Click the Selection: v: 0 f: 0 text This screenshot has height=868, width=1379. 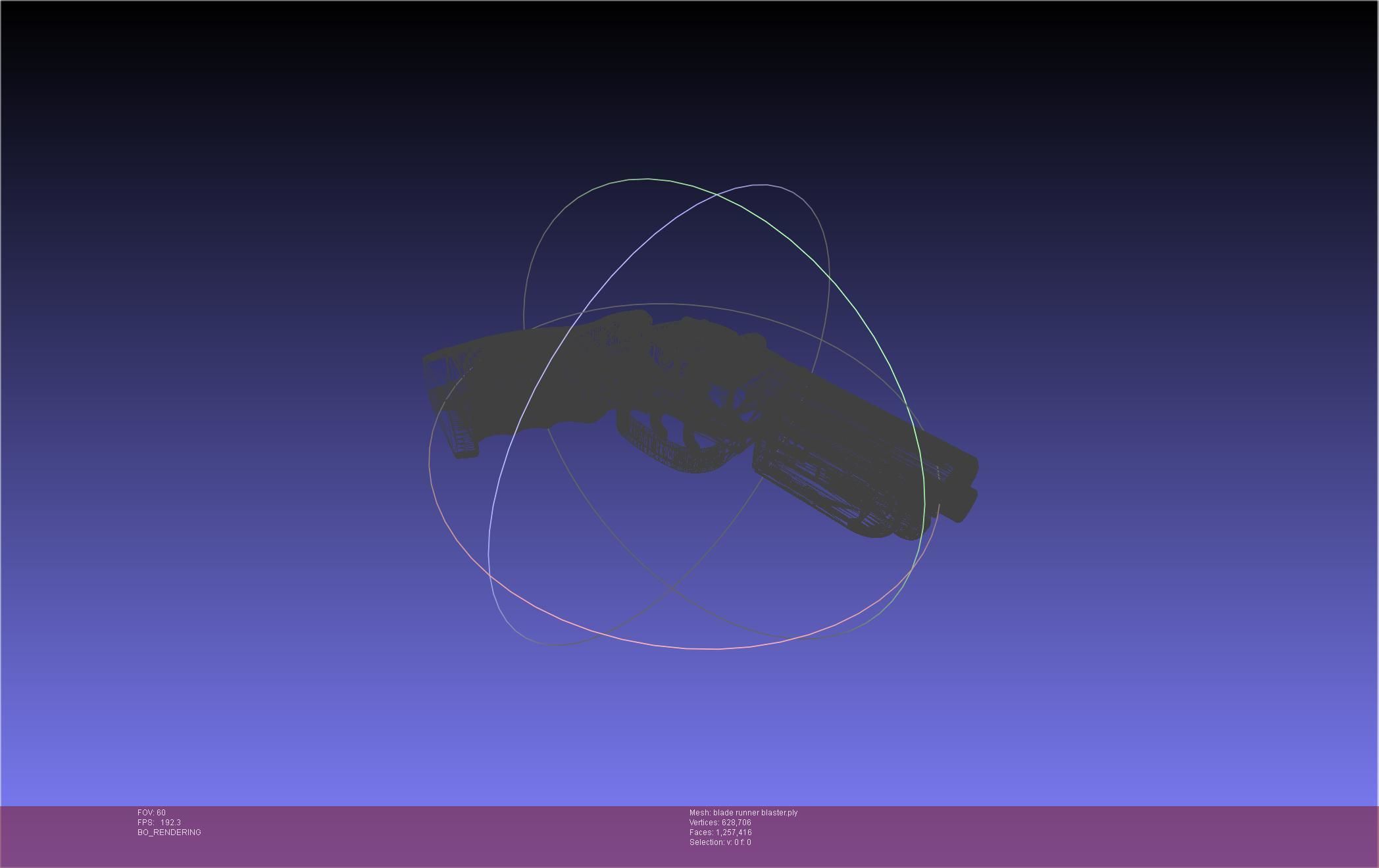[x=720, y=842]
